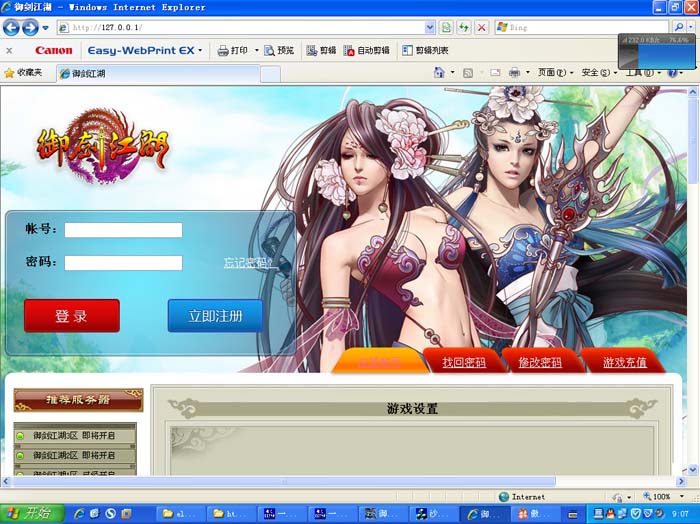Switch to the 找回密码 tab
Image resolution: width=700 pixels, height=524 pixels.
[464, 362]
